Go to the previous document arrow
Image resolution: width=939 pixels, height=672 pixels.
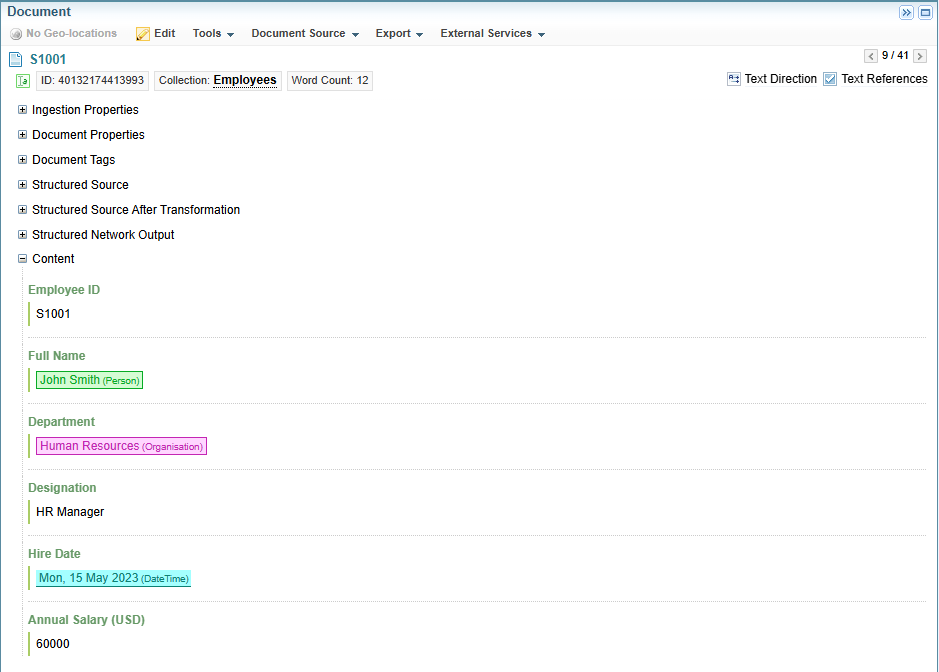pyautogui.click(x=871, y=56)
